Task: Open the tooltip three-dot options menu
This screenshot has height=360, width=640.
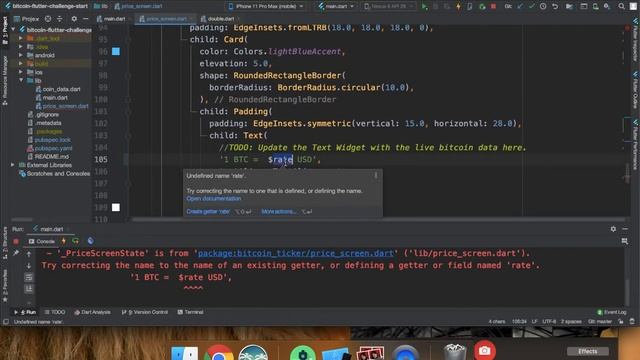Action: coord(376,176)
